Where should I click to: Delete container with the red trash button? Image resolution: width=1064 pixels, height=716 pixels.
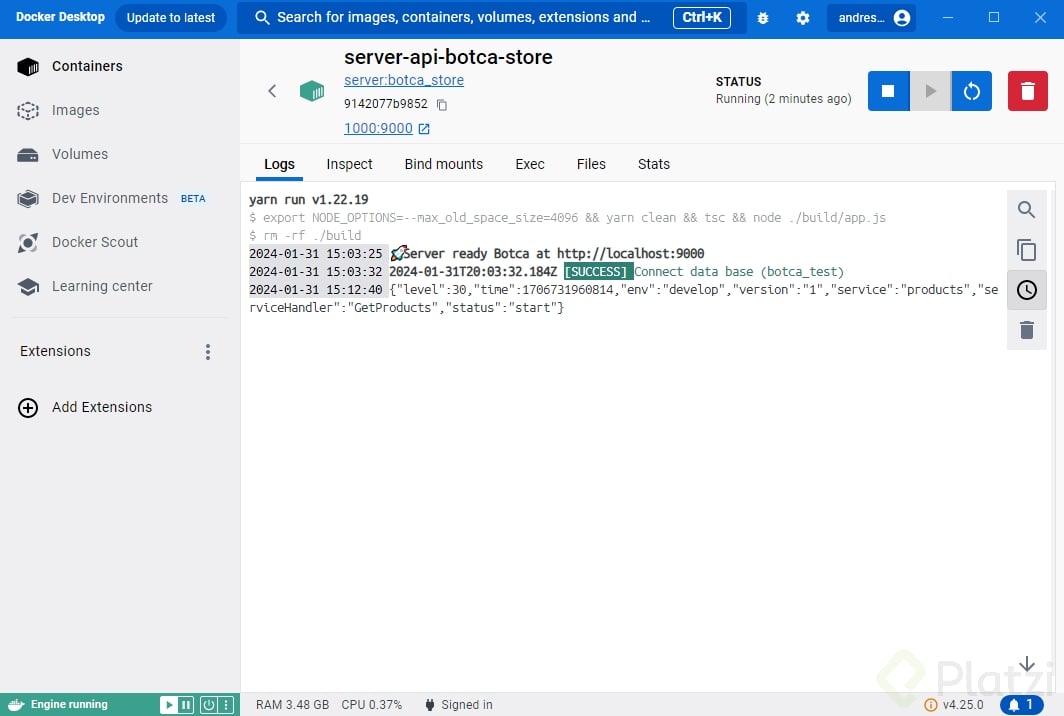[1027, 91]
